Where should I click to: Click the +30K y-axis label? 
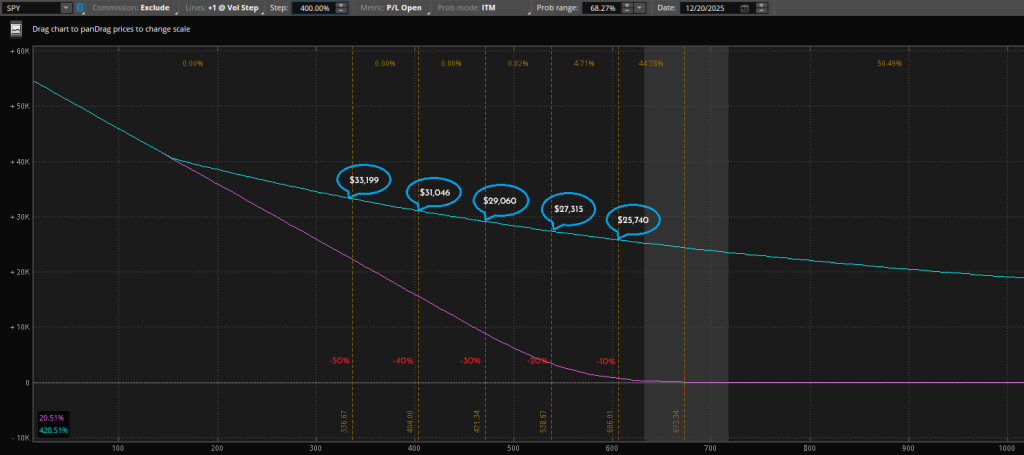[x=20, y=217]
